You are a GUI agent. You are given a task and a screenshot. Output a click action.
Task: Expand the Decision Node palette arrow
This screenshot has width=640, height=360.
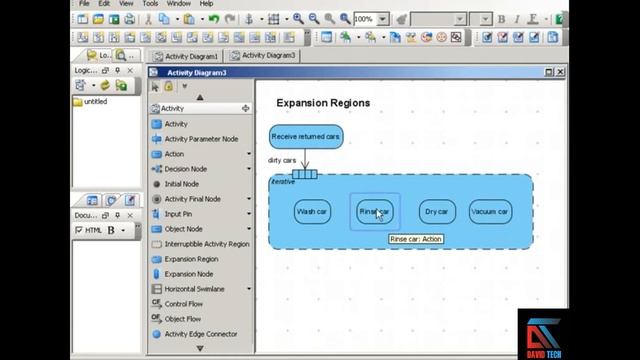(249, 169)
